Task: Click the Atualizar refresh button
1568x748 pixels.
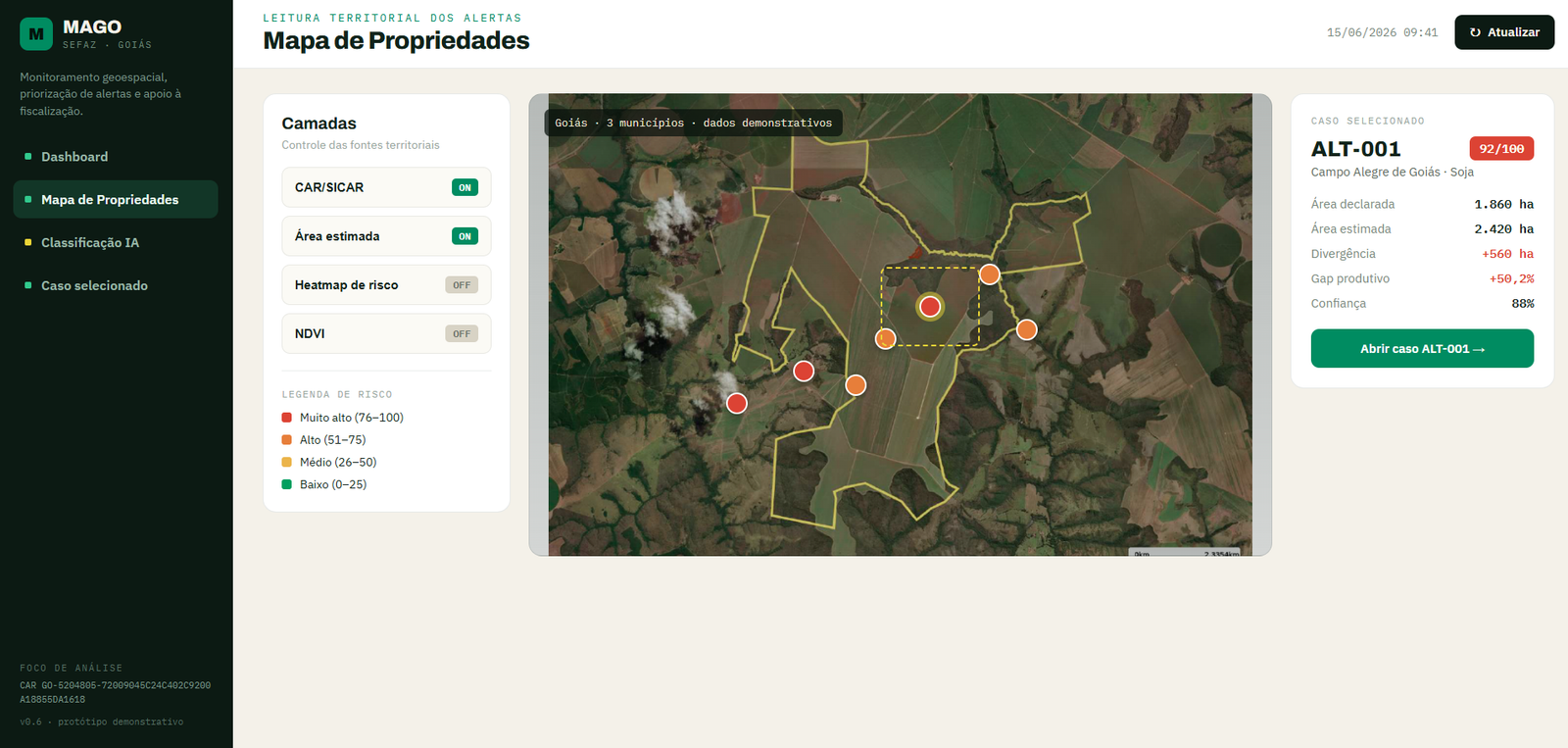Action: click(x=1504, y=32)
